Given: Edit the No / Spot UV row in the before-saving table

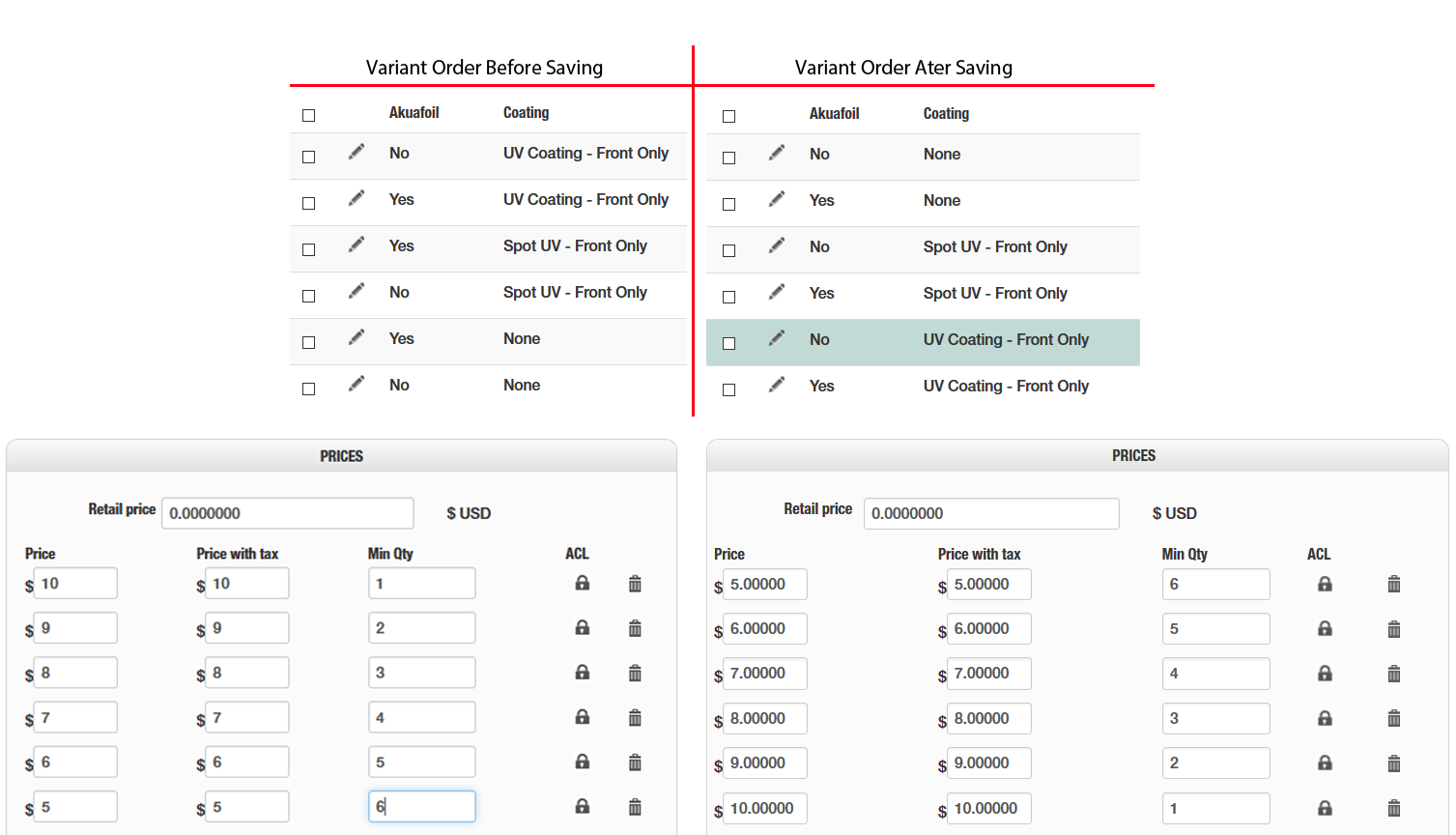Looking at the screenshot, I should (357, 291).
